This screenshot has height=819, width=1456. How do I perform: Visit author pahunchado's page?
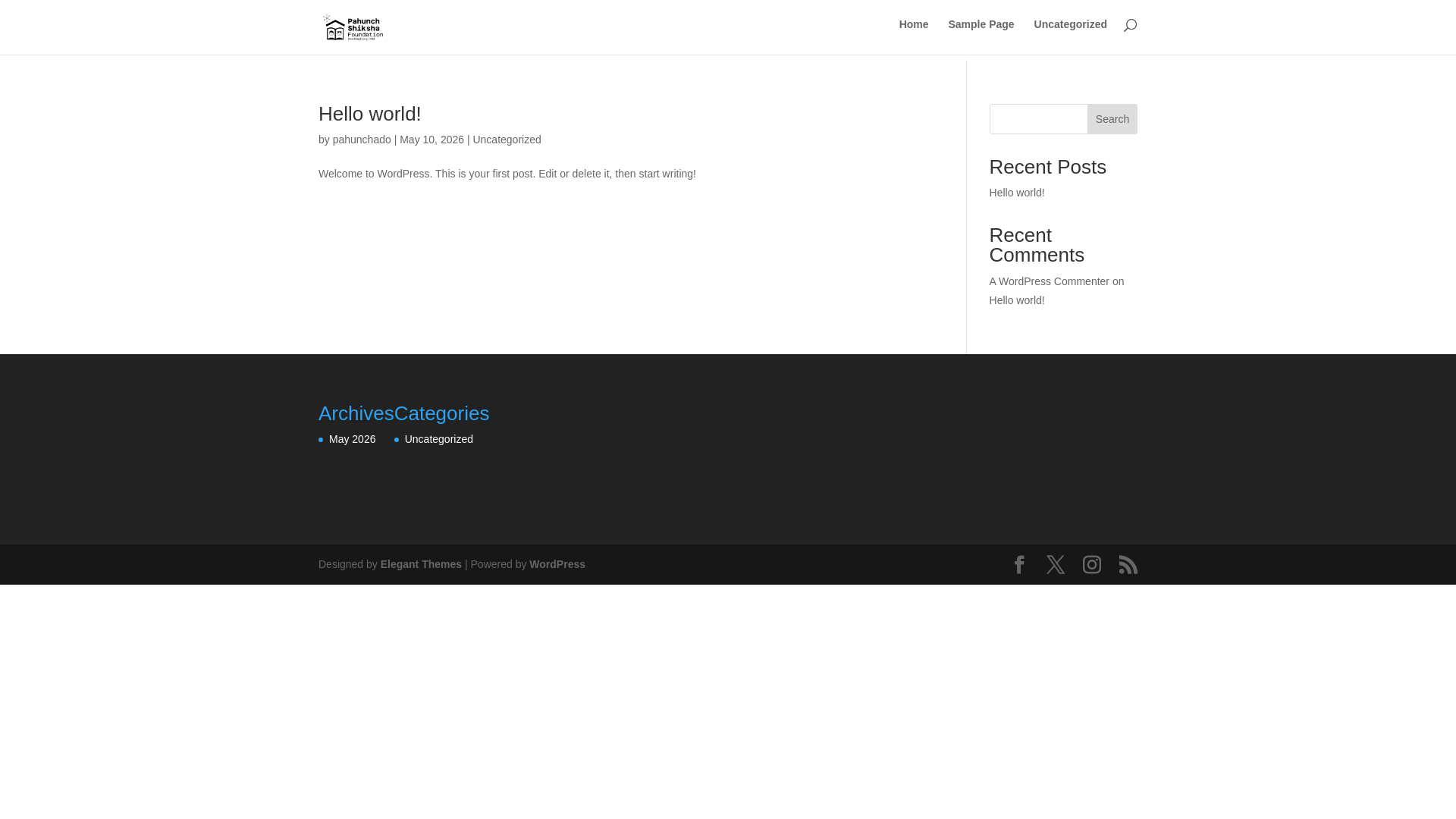coord(362,140)
